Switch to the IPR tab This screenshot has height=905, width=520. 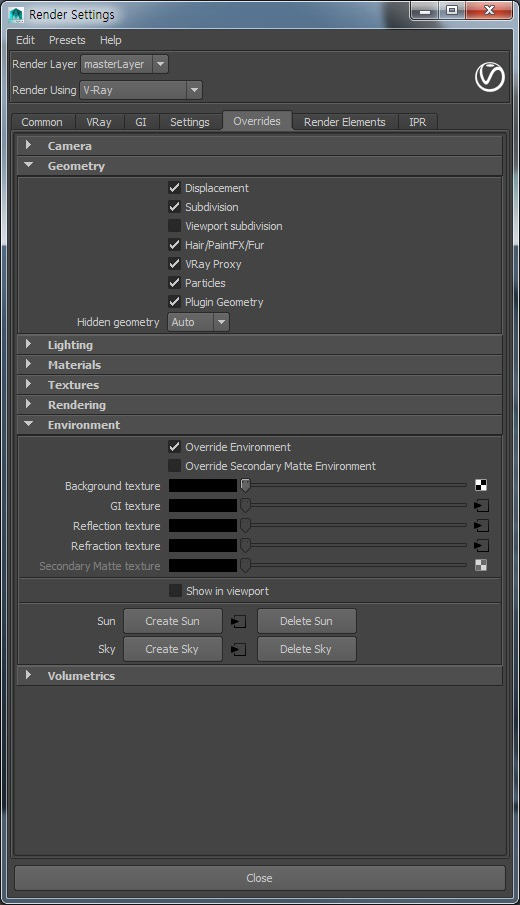pos(418,122)
